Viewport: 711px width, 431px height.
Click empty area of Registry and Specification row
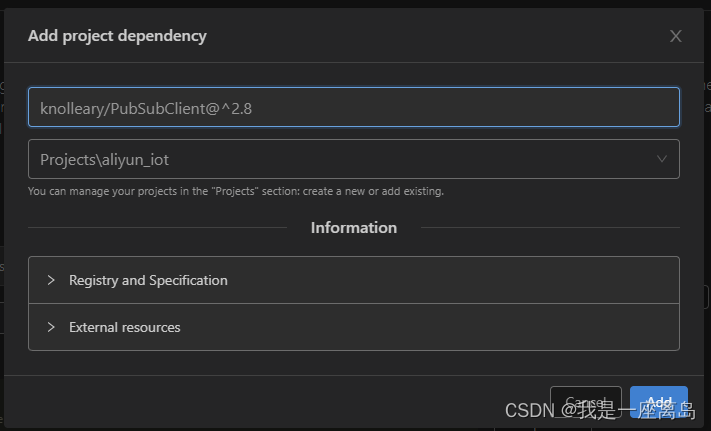tap(450, 280)
